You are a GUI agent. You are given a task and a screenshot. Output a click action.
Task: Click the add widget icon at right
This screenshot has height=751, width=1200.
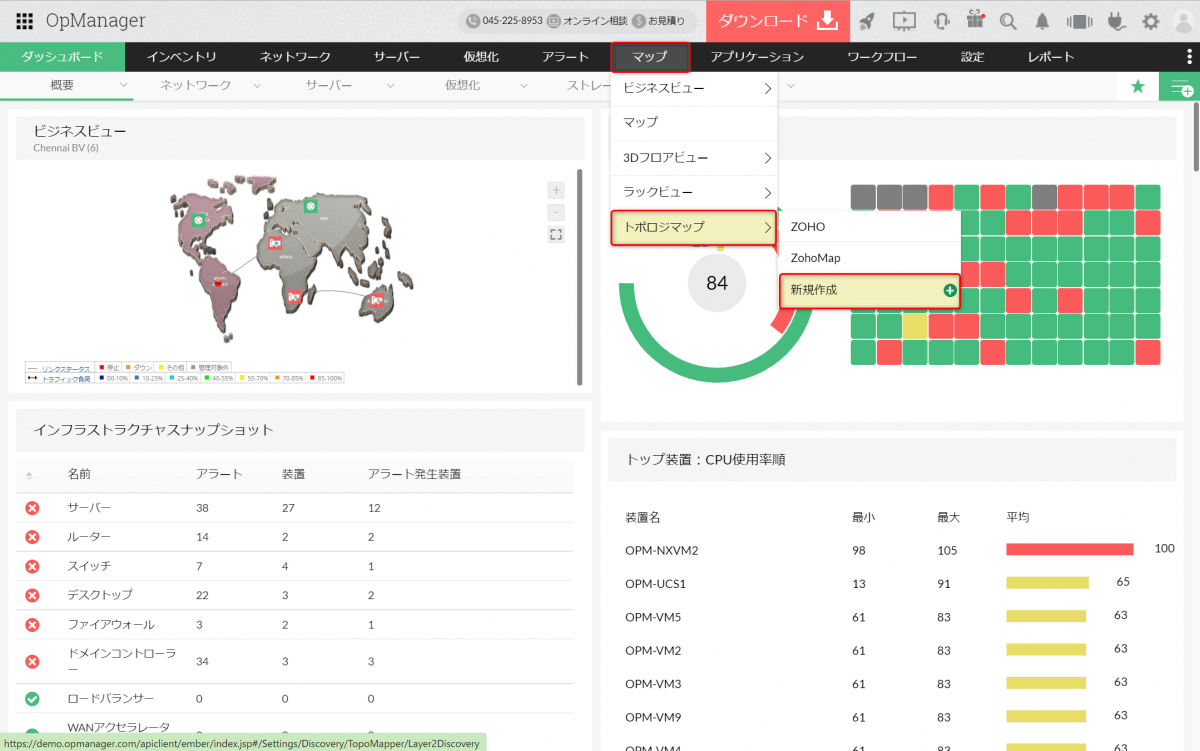point(1180,87)
